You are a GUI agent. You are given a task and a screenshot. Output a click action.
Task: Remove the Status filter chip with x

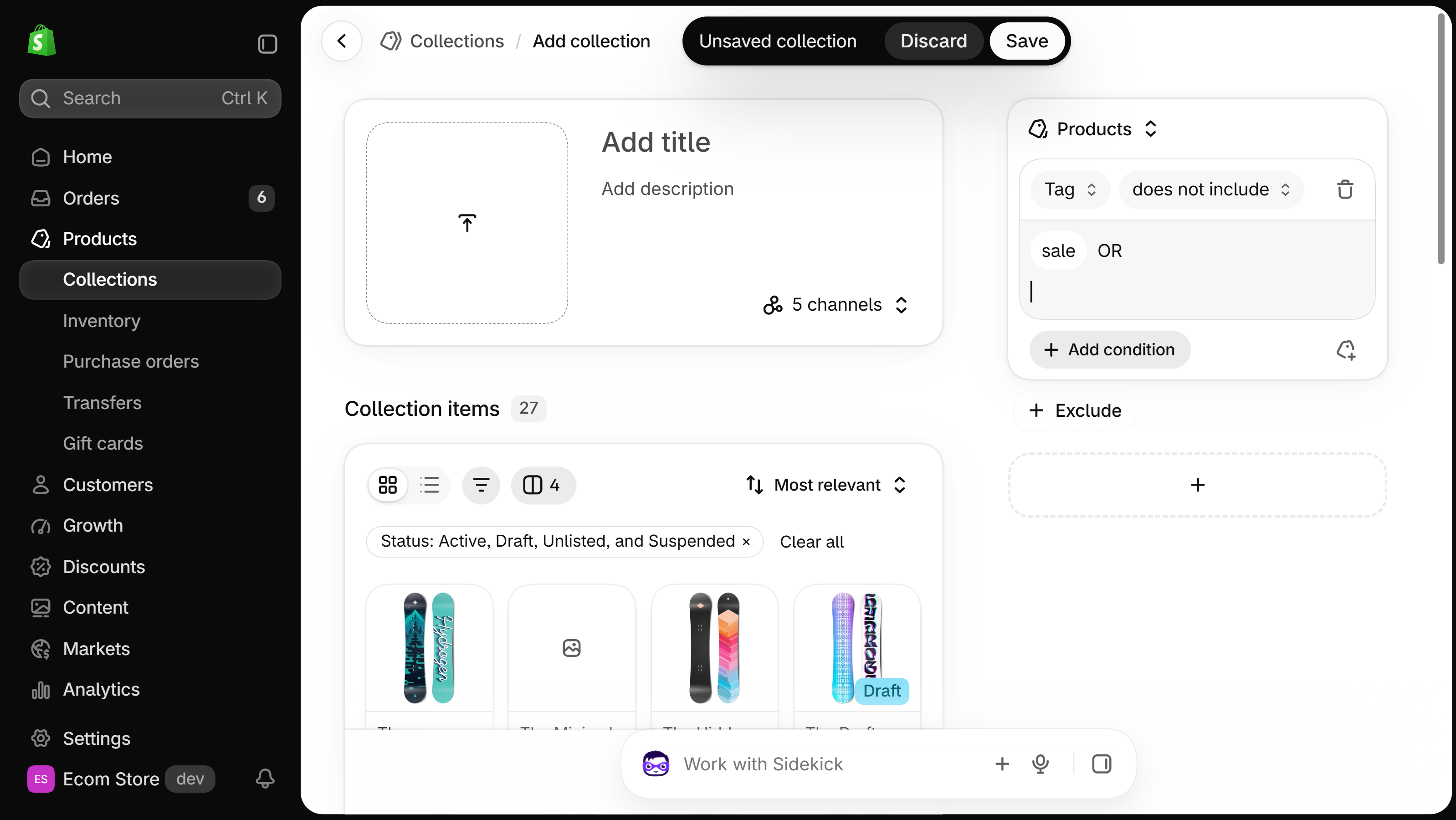tap(746, 541)
